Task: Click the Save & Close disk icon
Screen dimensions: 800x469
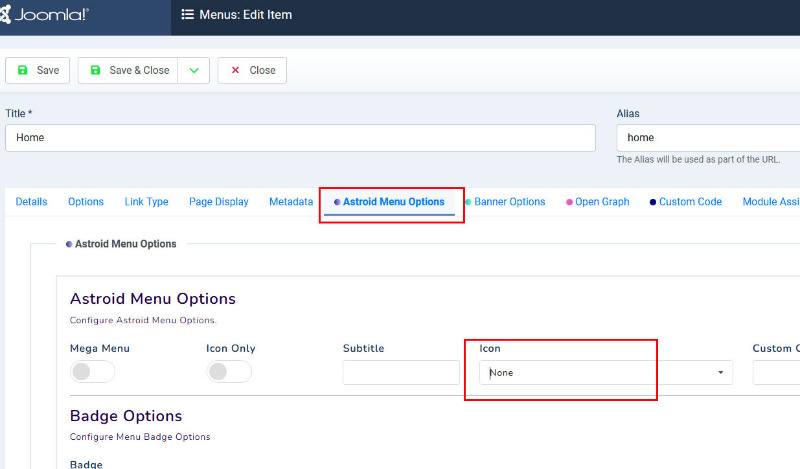Action: [95, 70]
